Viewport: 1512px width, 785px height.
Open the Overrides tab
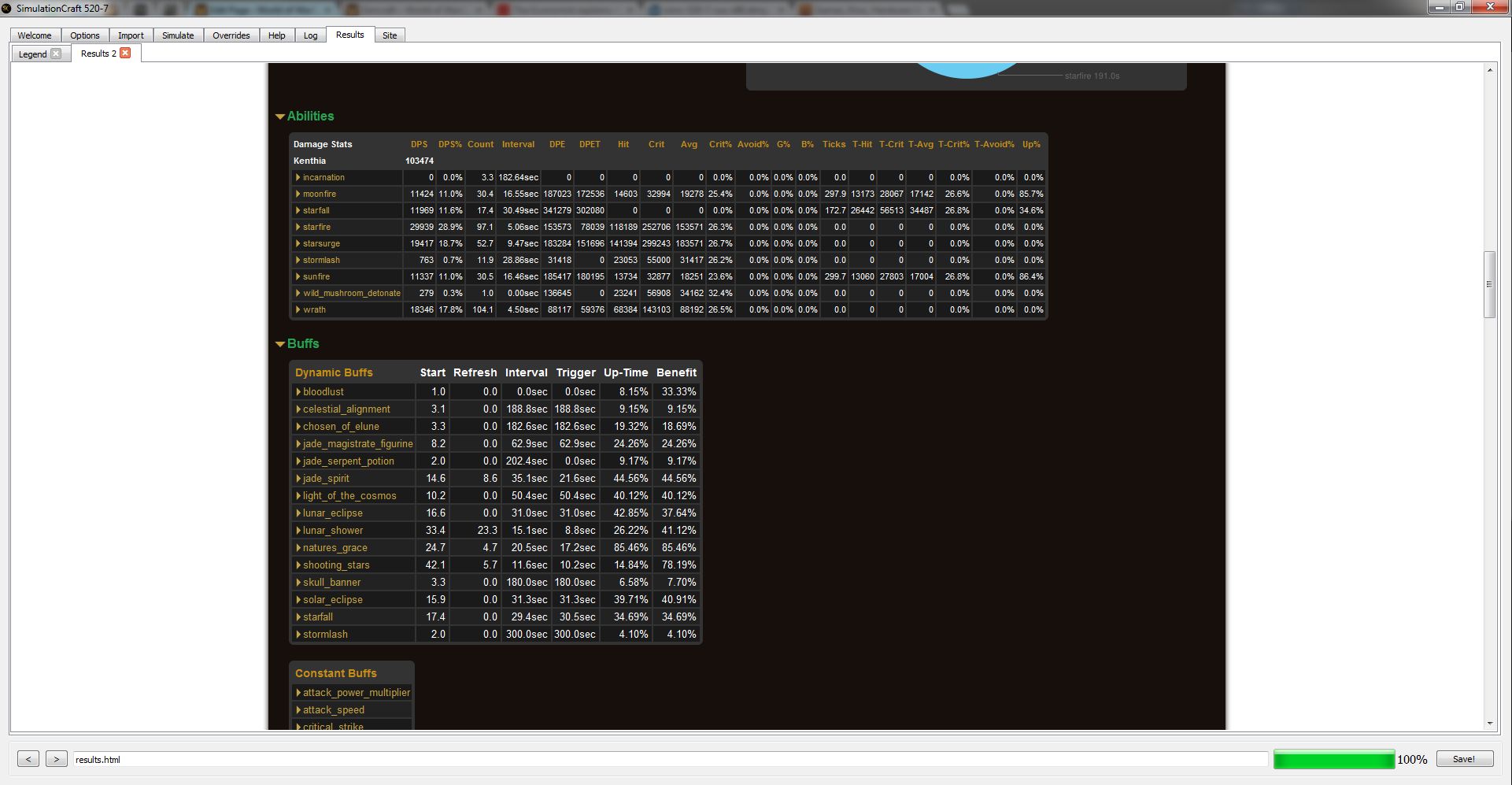point(231,35)
